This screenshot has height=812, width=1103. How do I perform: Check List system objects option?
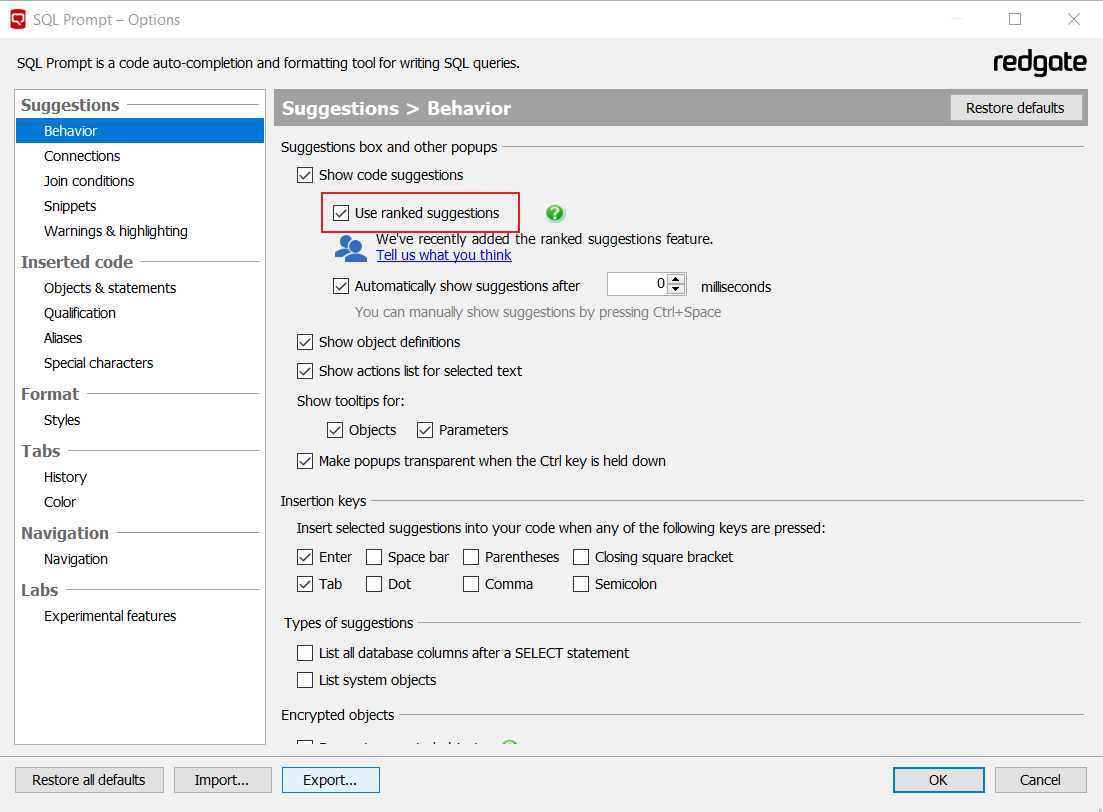point(305,680)
